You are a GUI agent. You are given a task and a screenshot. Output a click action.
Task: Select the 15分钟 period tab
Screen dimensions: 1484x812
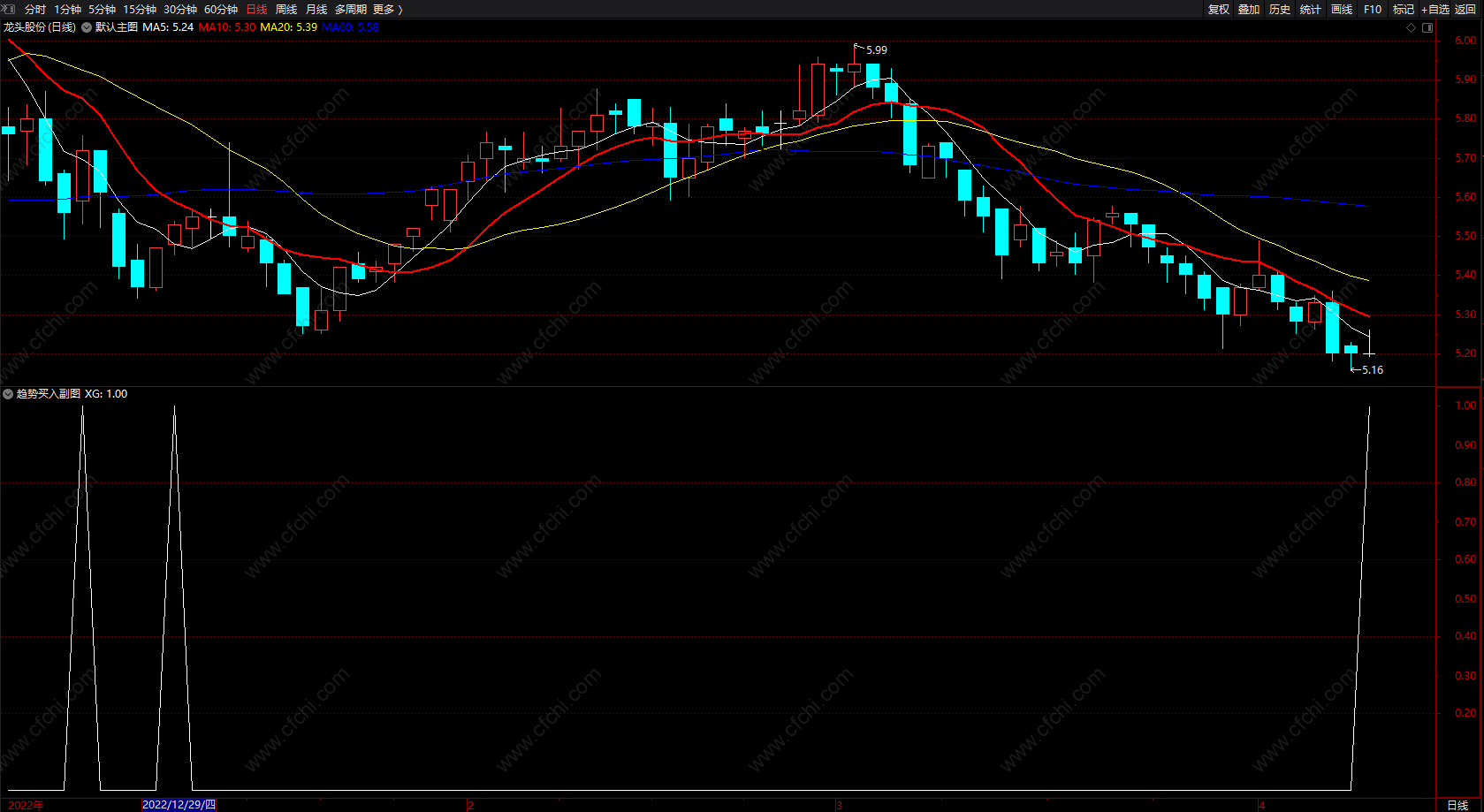click(x=140, y=10)
